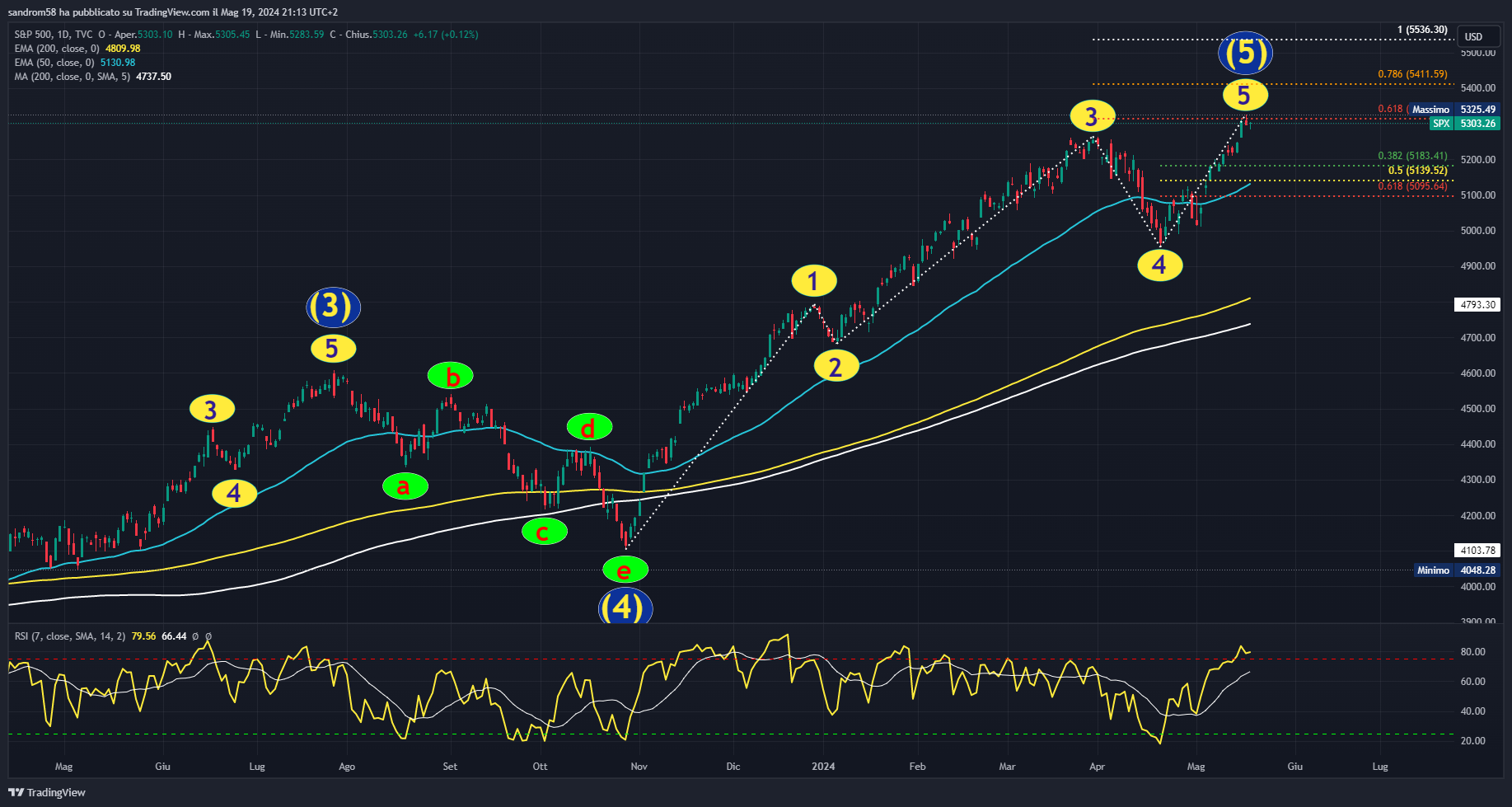This screenshot has height=807, width=1512.
Task: Select yellow wave 3 label near June 2023
Action: 212,409
